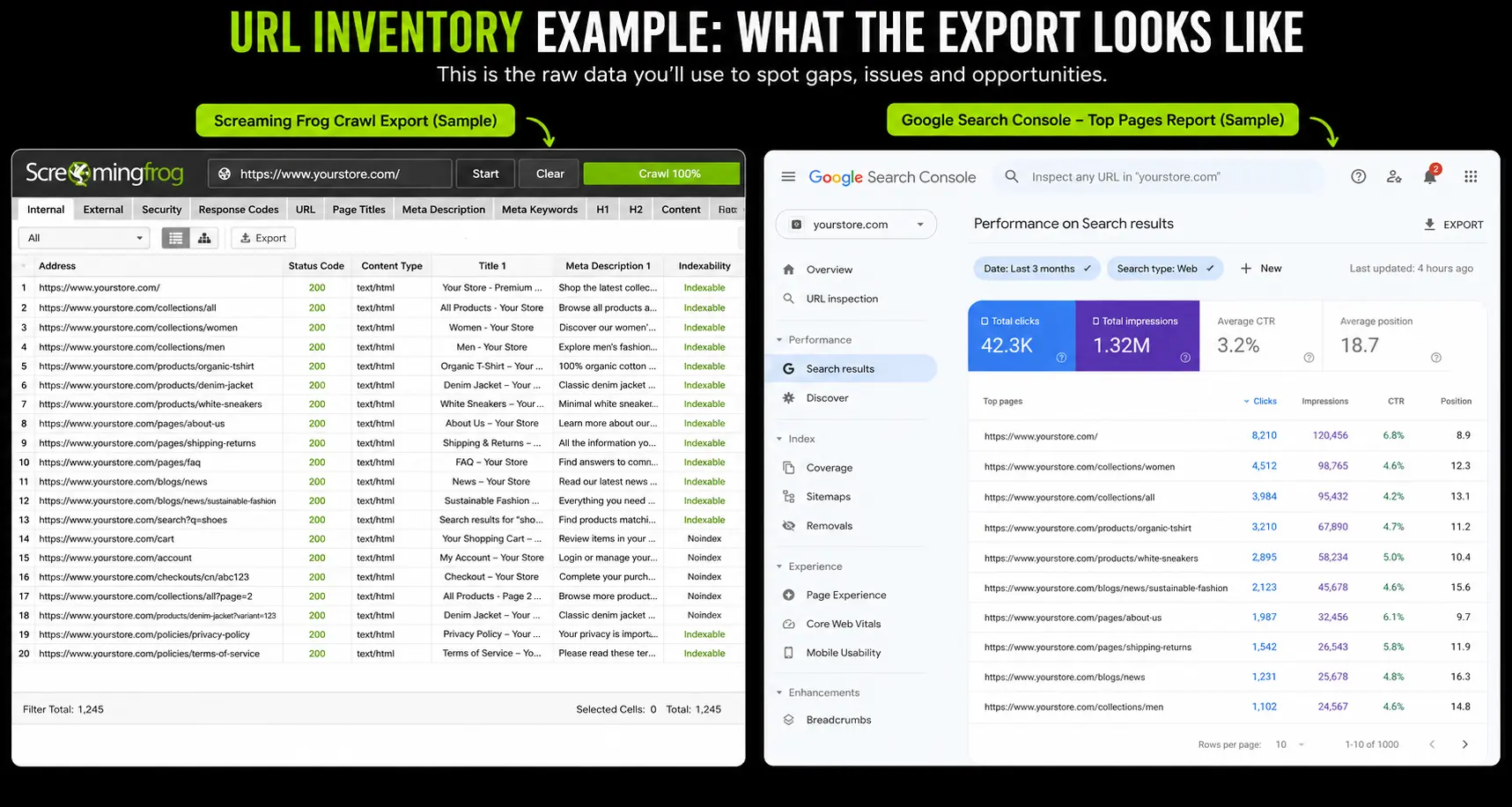Screen dimensions: 1512x807
Task: Toggle the Average CTR metric card
Action: [x=1261, y=336]
